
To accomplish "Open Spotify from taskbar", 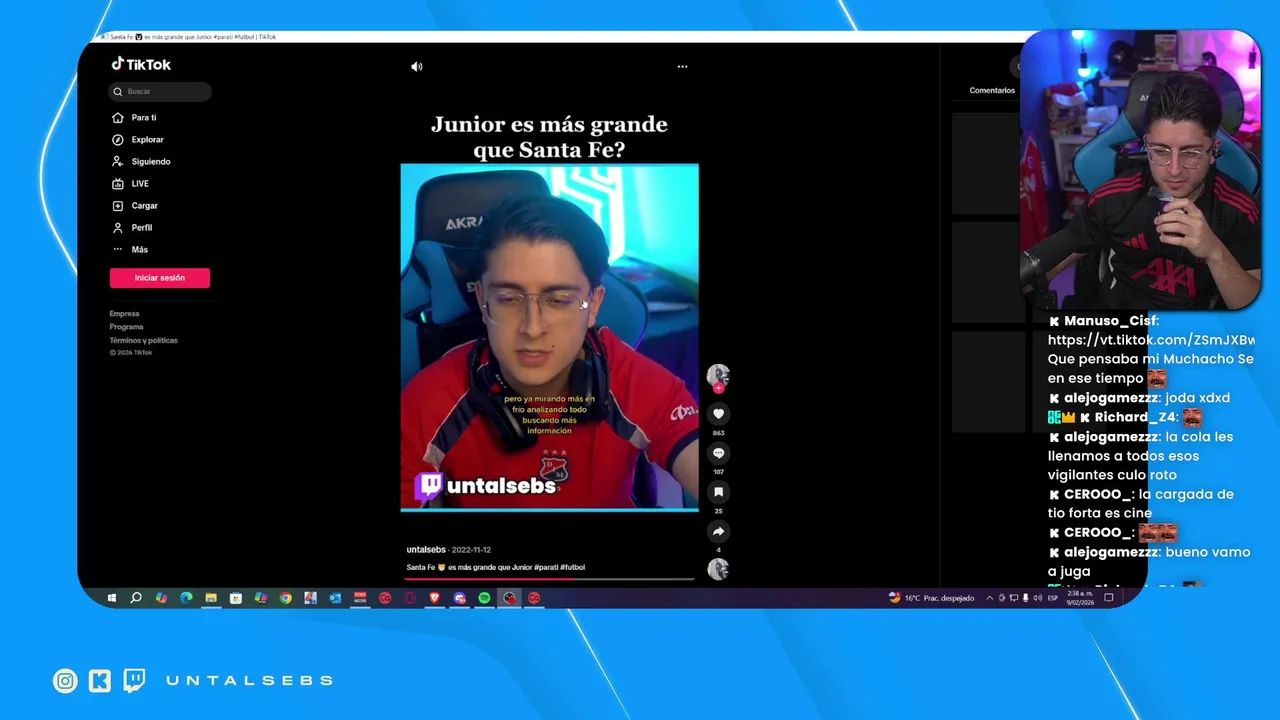I will (x=484, y=598).
